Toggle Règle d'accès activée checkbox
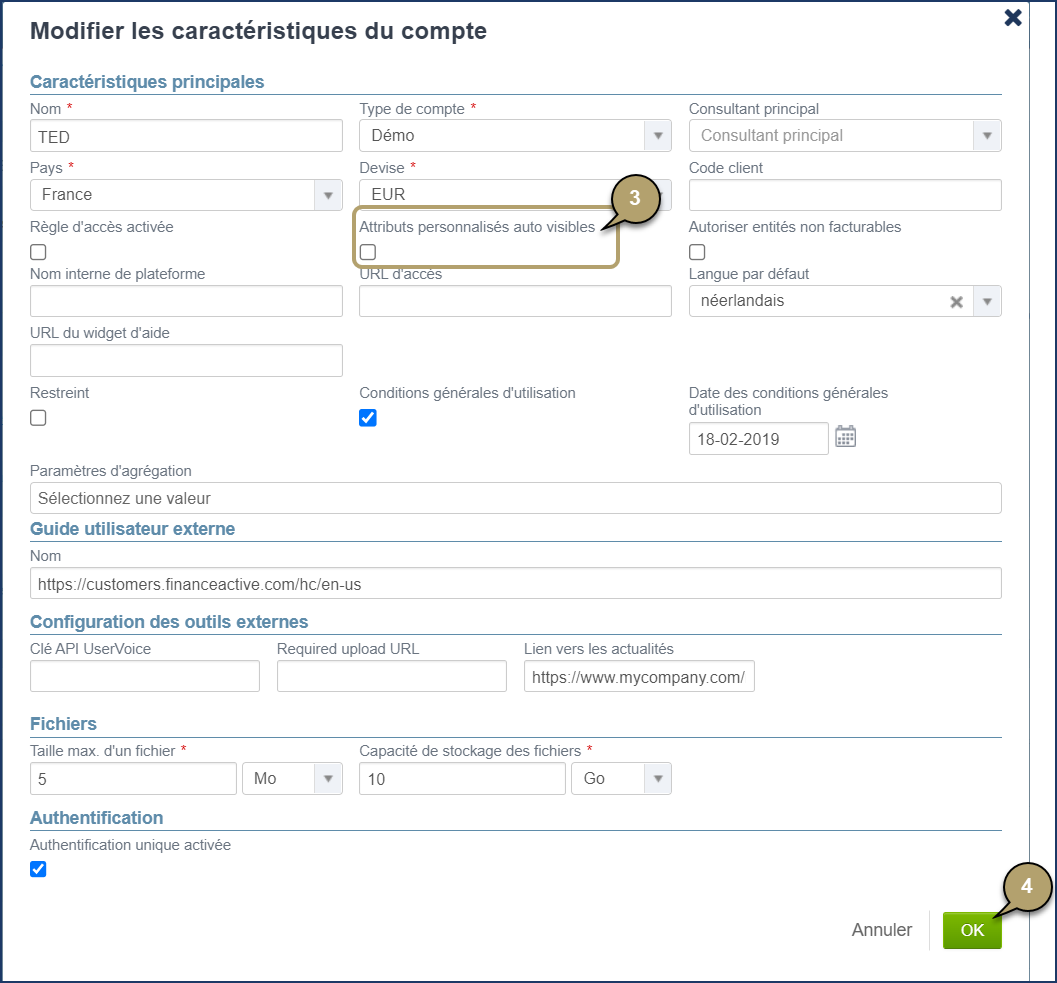This screenshot has height=983, width=1057. click(x=38, y=252)
